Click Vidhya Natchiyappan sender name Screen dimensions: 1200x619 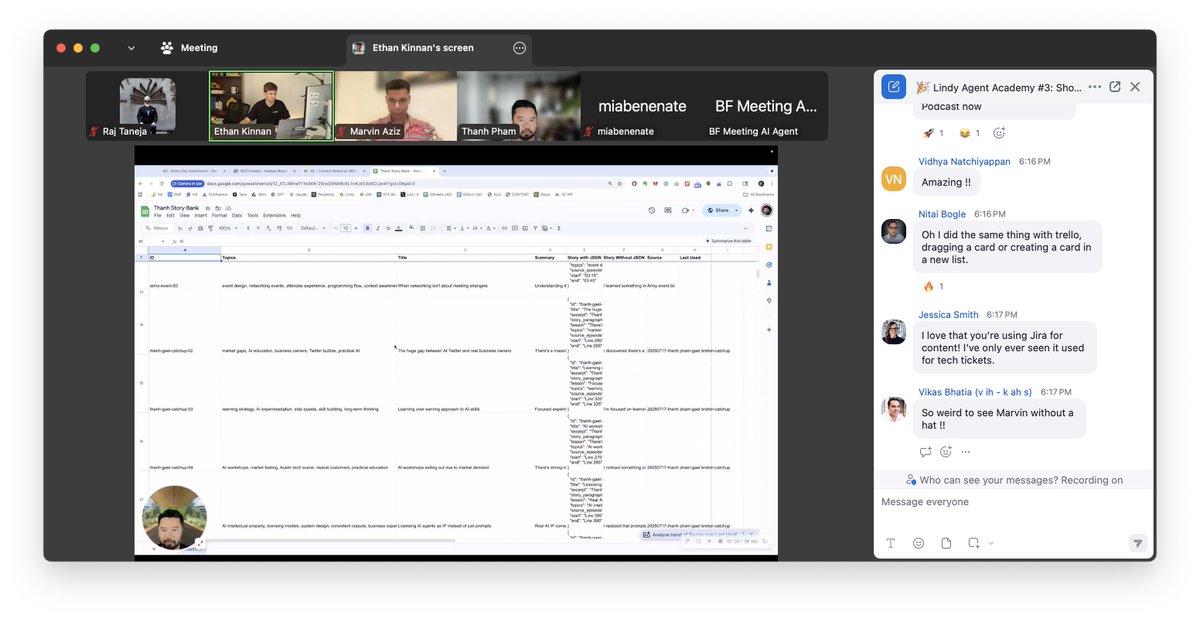pos(964,161)
